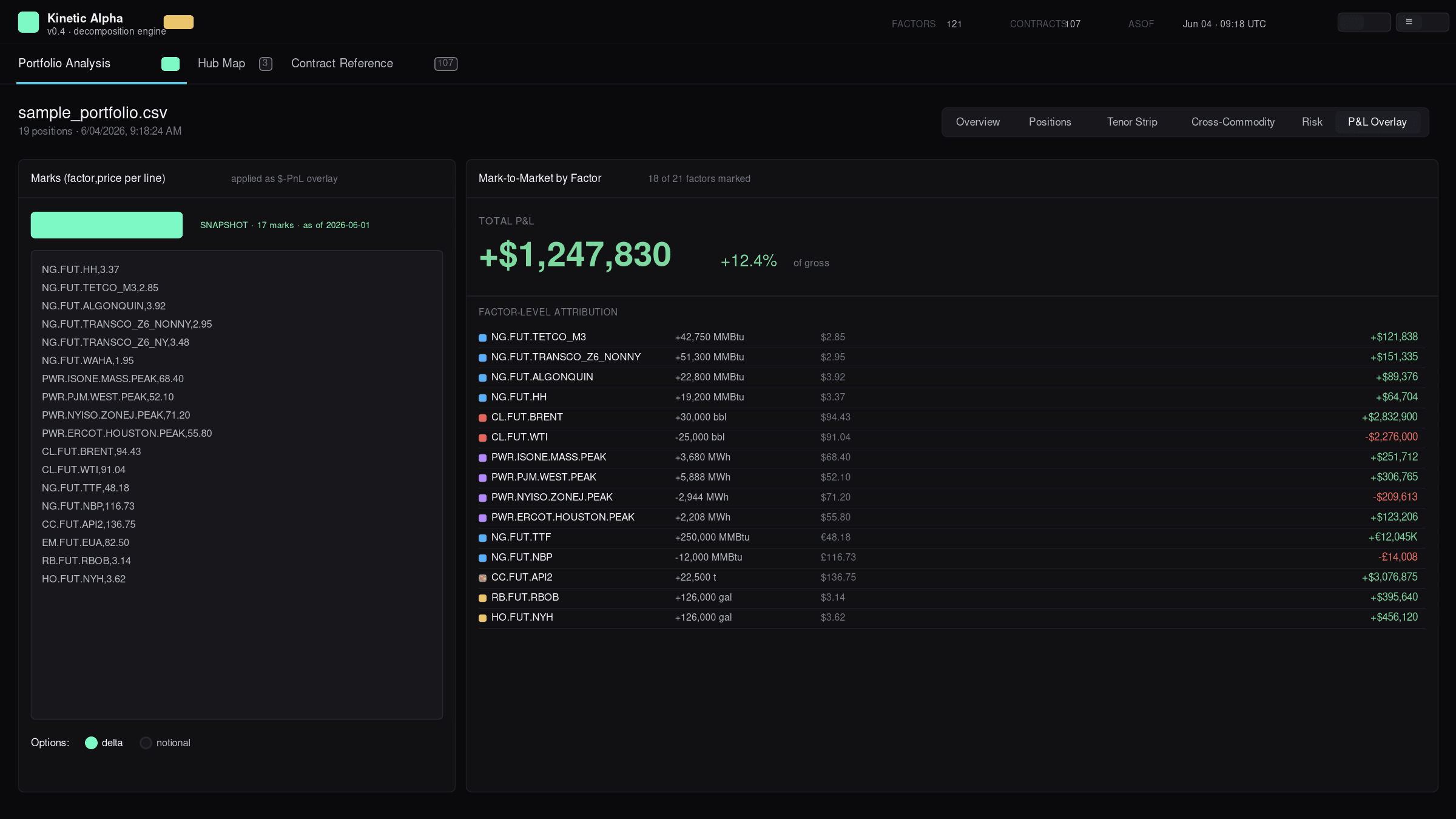Viewport: 1456px width, 819px height.
Task: Click the Jun 04 · 09:18 UTC timestamp
Action: coord(1224,24)
